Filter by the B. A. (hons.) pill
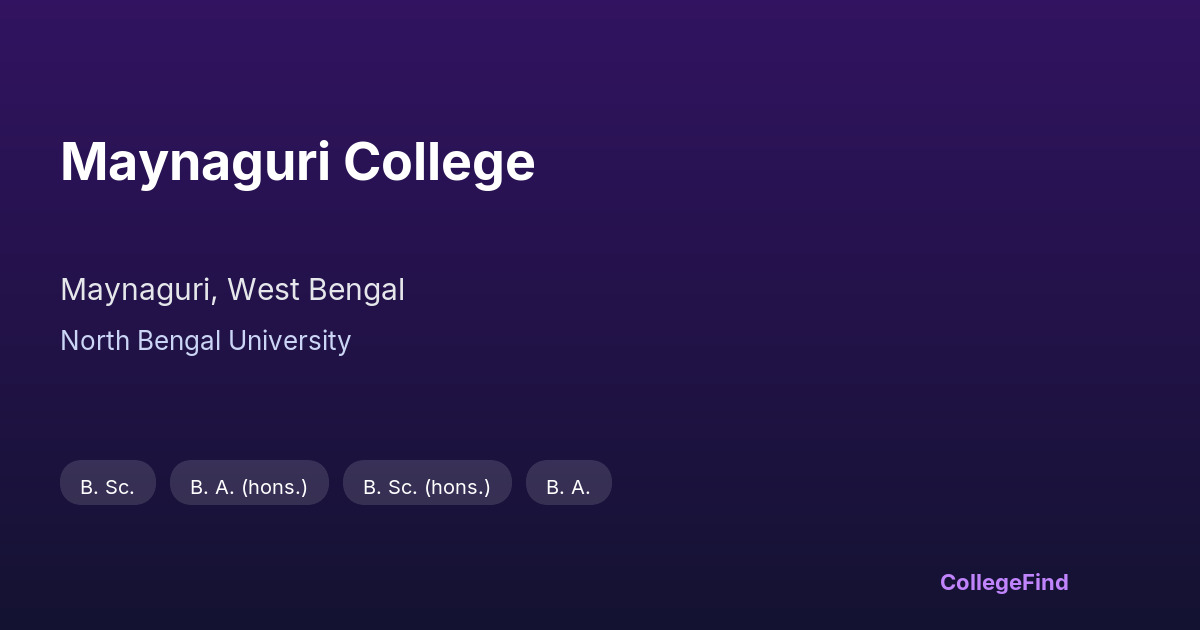The width and height of the screenshot is (1200, 630). coord(249,487)
